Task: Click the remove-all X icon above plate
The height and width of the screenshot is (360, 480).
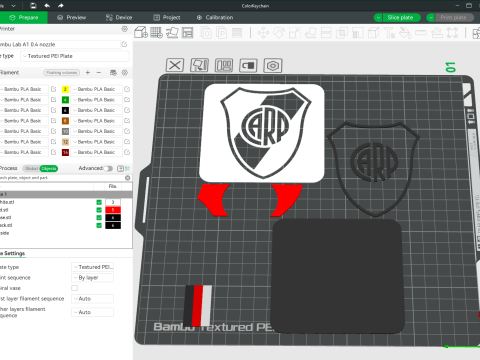Action: [x=175, y=65]
